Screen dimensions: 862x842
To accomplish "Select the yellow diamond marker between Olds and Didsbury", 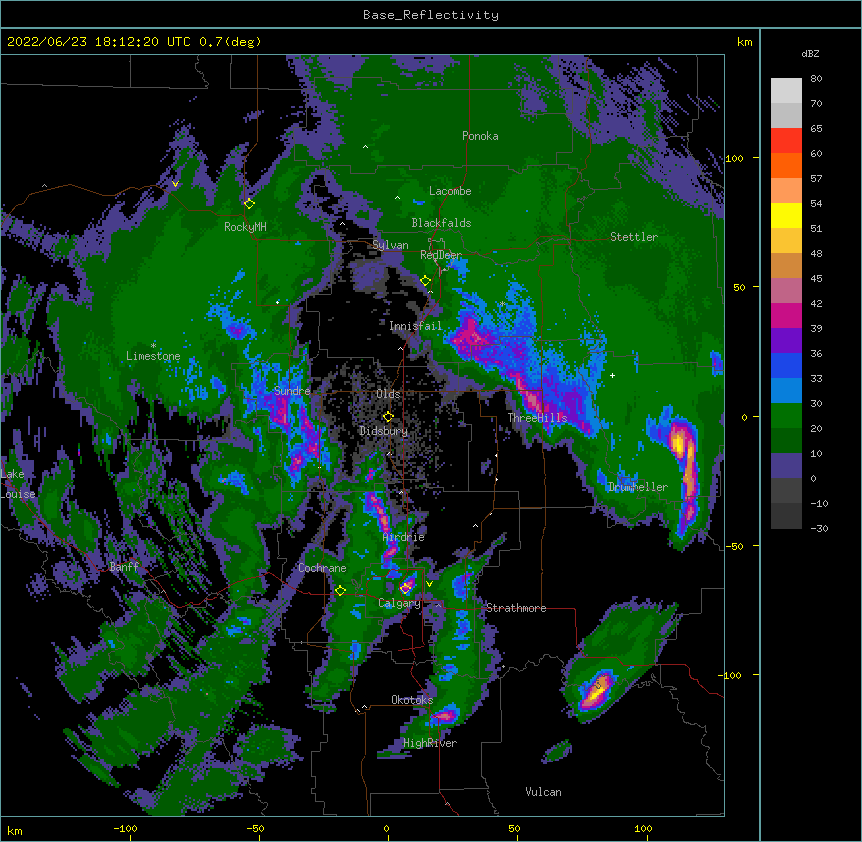I will [388, 416].
